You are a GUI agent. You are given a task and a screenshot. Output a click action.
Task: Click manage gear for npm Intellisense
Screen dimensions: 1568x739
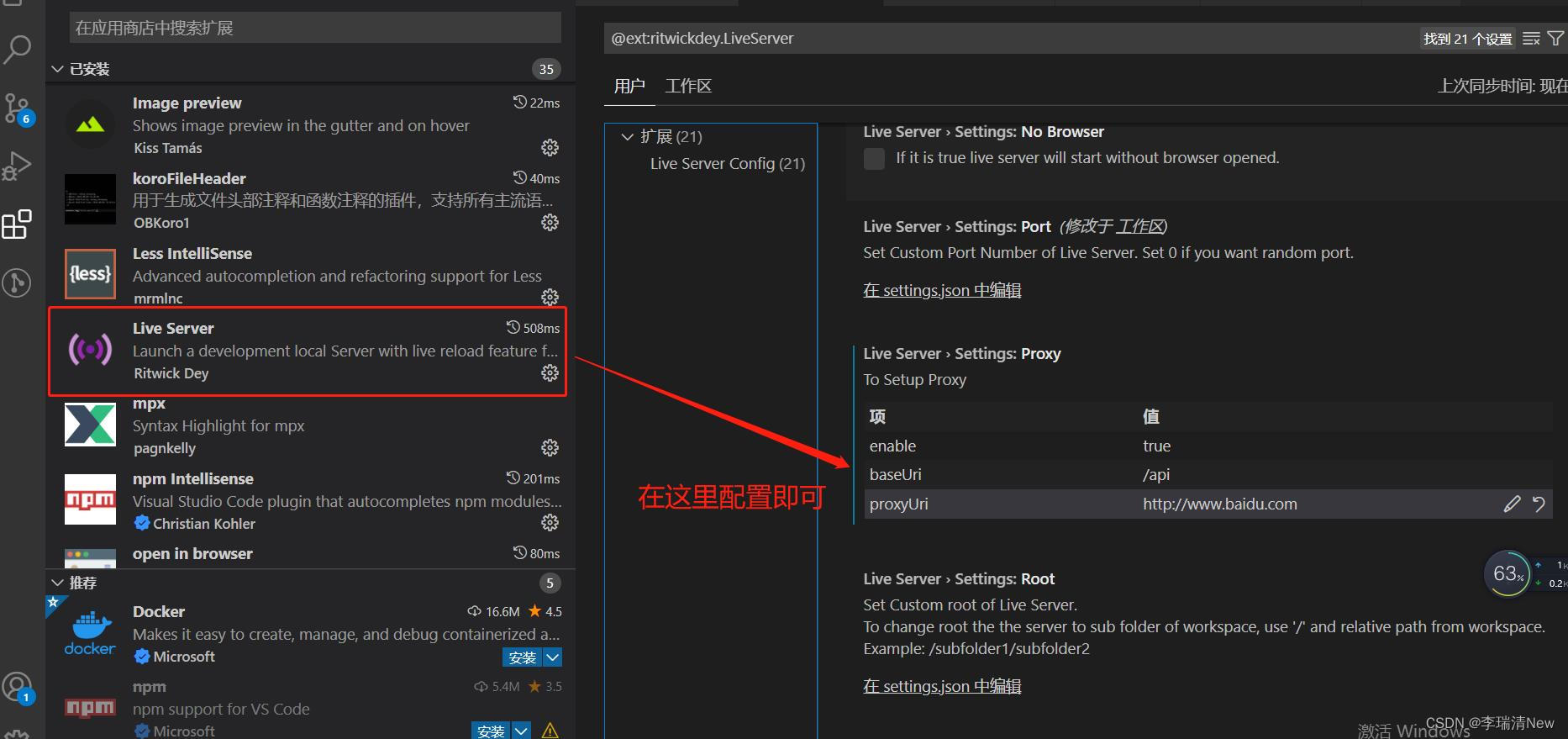pos(550,522)
